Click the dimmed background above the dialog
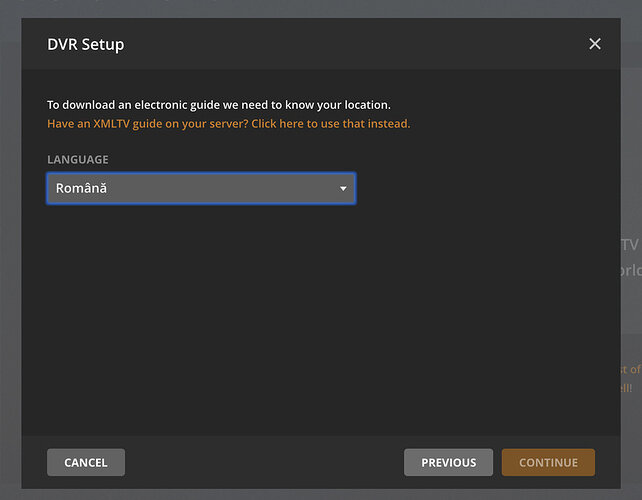Screen dimensions: 642x500 click(x=320, y=8)
